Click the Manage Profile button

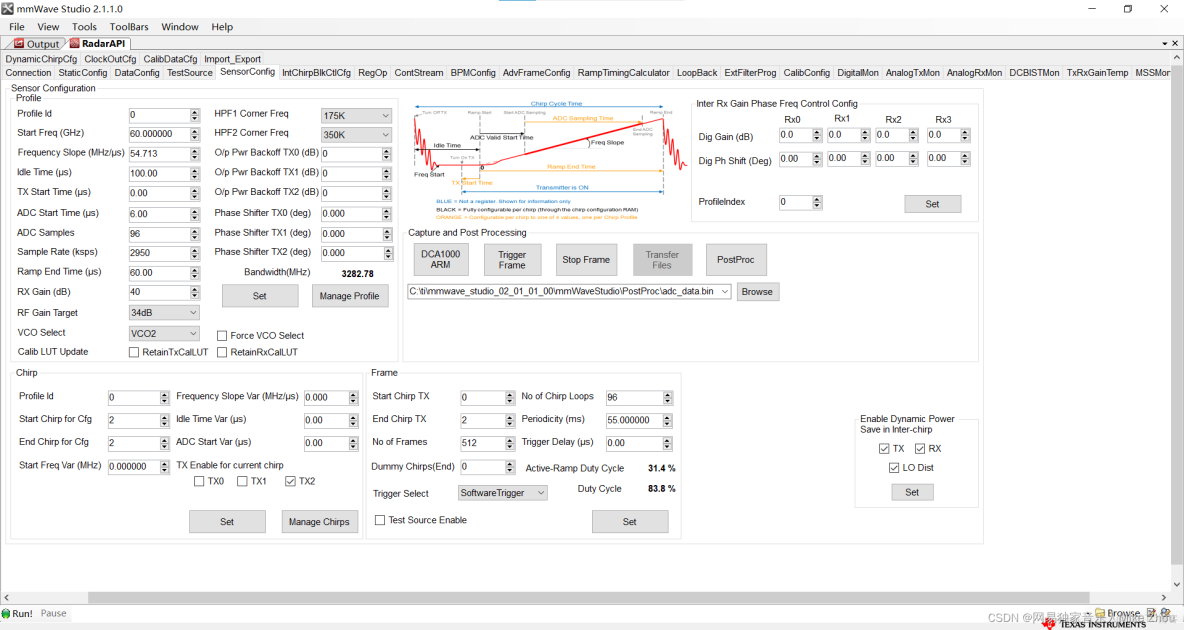349,296
